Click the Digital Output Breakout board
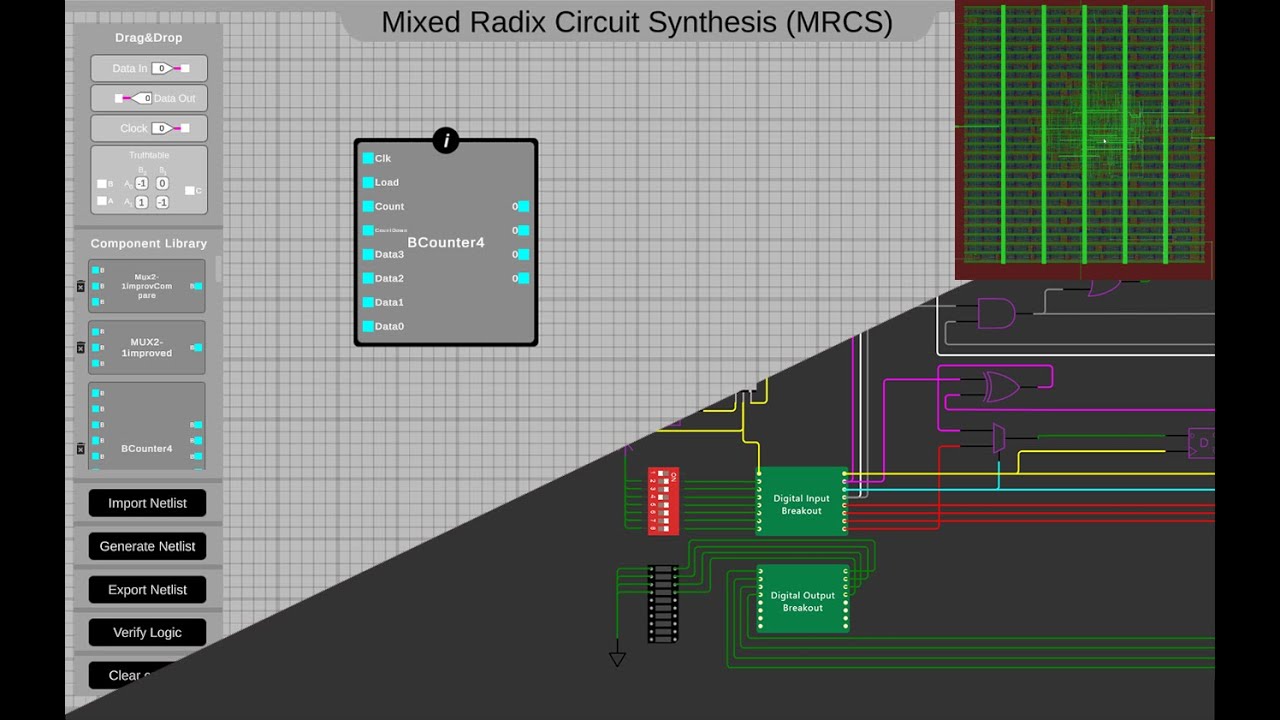The image size is (1280, 720). [x=802, y=599]
